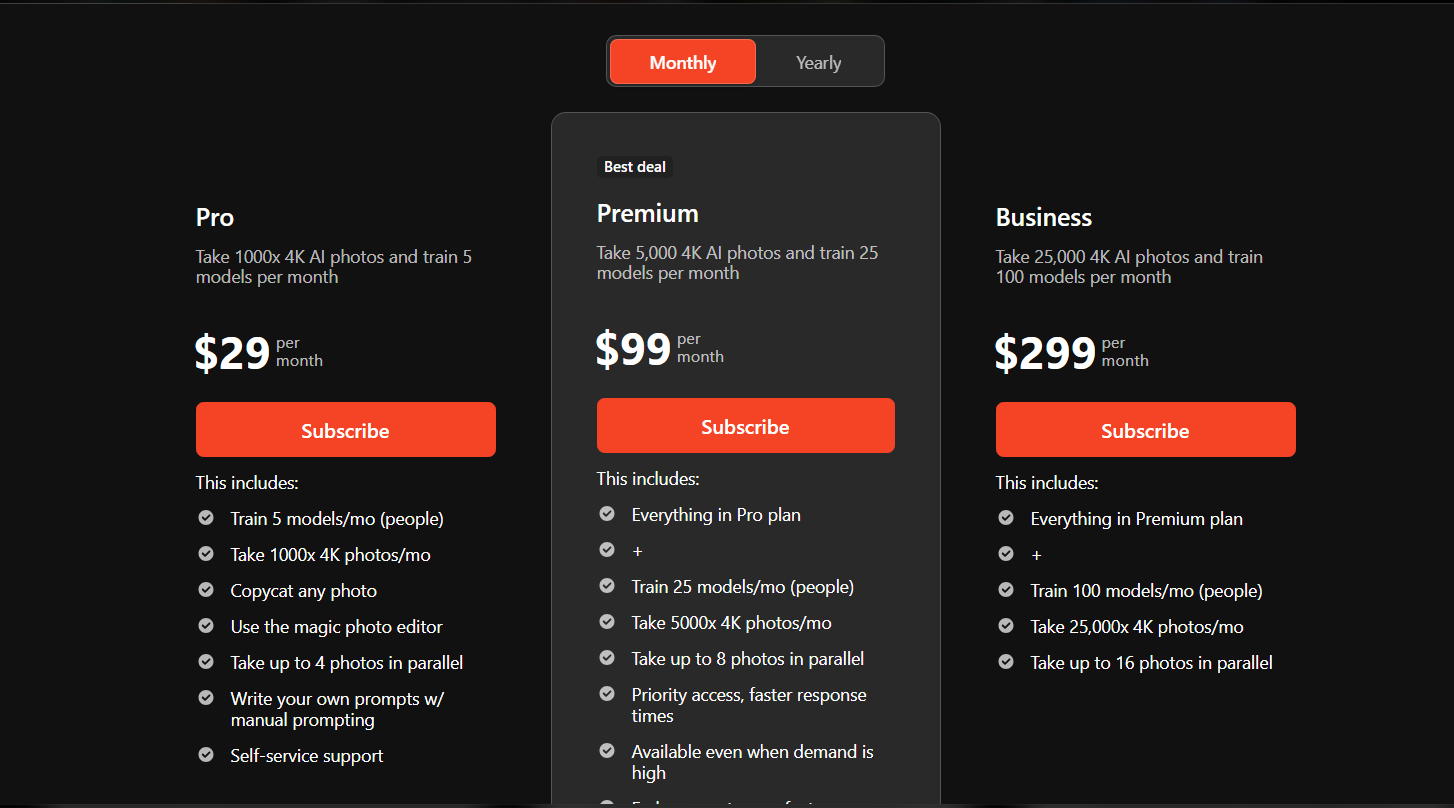1454x808 pixels.
Task: Click checkmark beside Take 5000x 4K photos/mo
Action: tap(607, 622)
